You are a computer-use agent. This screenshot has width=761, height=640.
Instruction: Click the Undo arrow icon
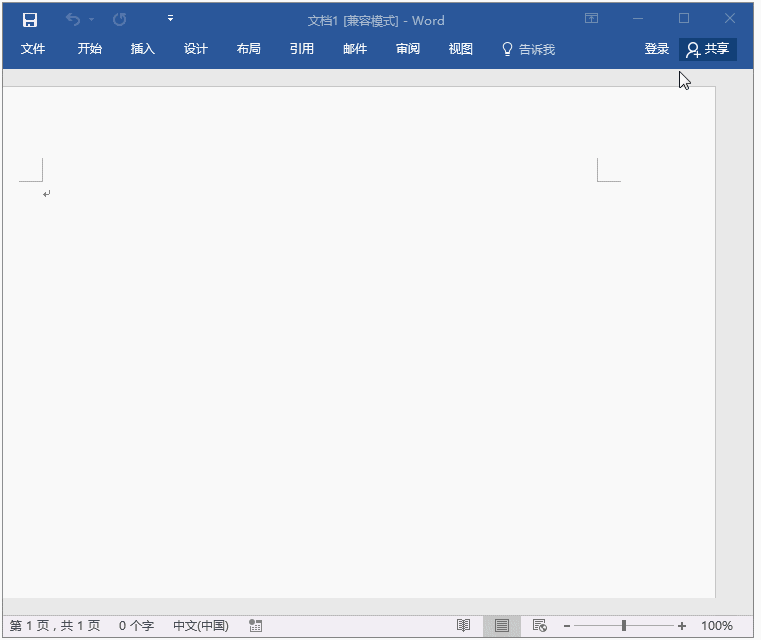pos(73,20)
